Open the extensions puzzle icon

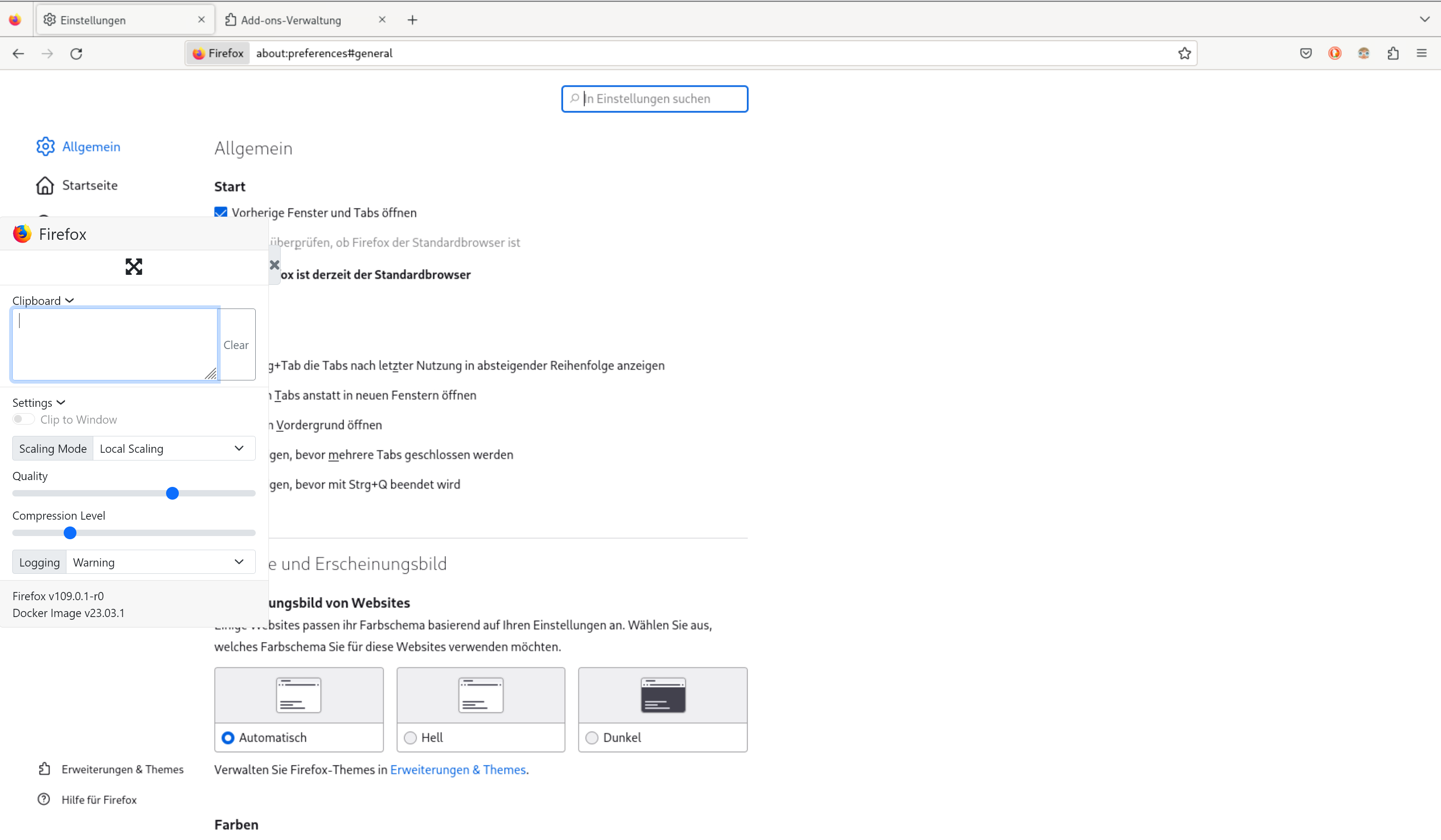pos(1392,53)
